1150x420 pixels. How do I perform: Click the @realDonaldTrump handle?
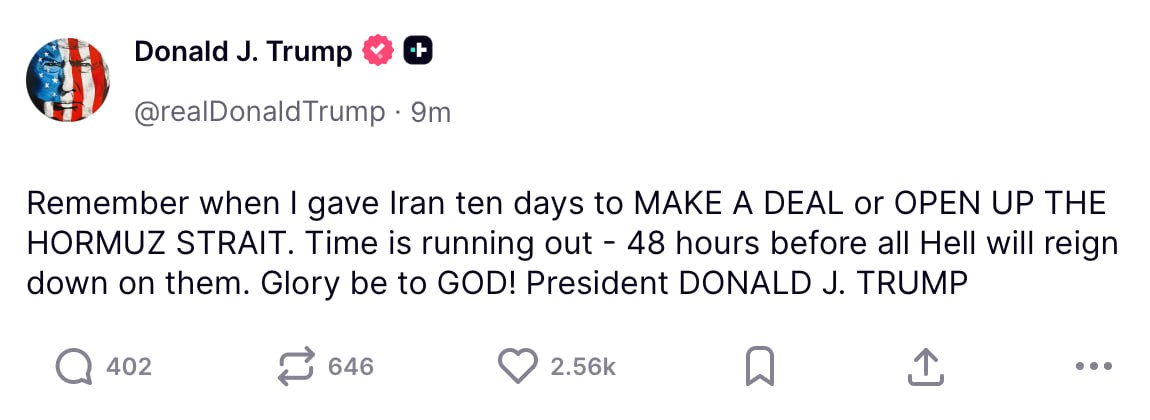point(260,113)
